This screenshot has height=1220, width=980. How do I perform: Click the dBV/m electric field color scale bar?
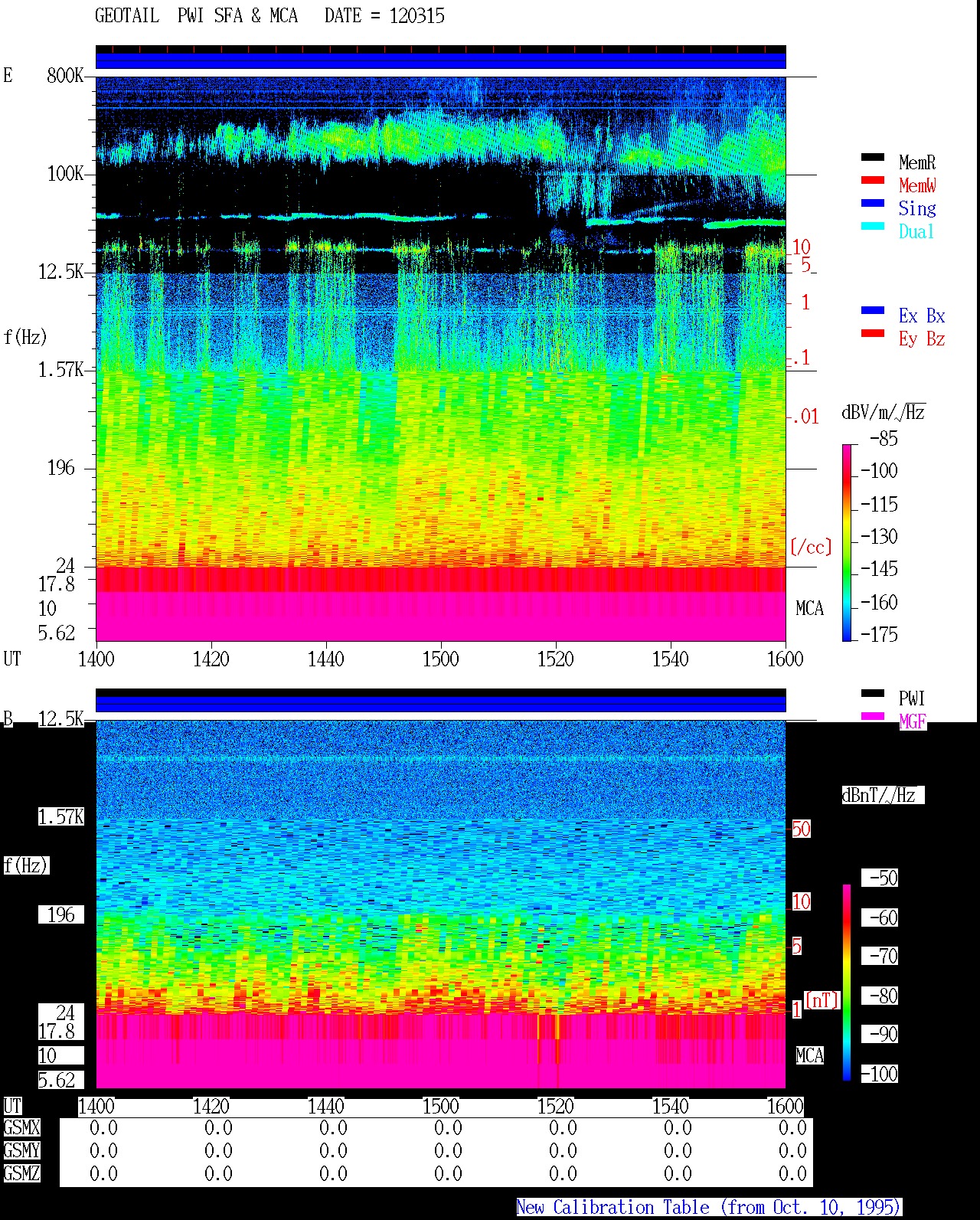pos(847,542)
